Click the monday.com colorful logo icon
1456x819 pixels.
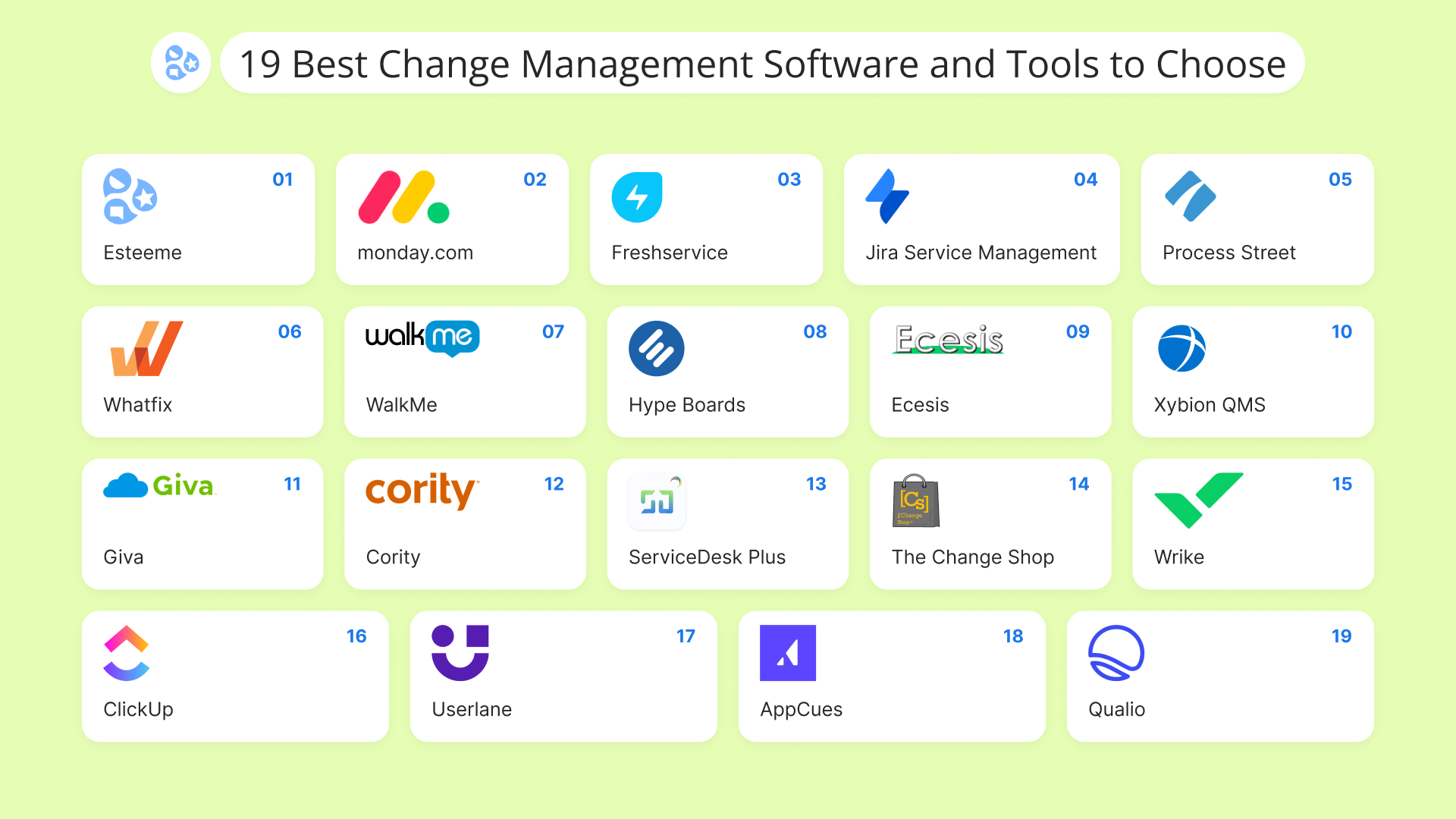click(403, 197)
